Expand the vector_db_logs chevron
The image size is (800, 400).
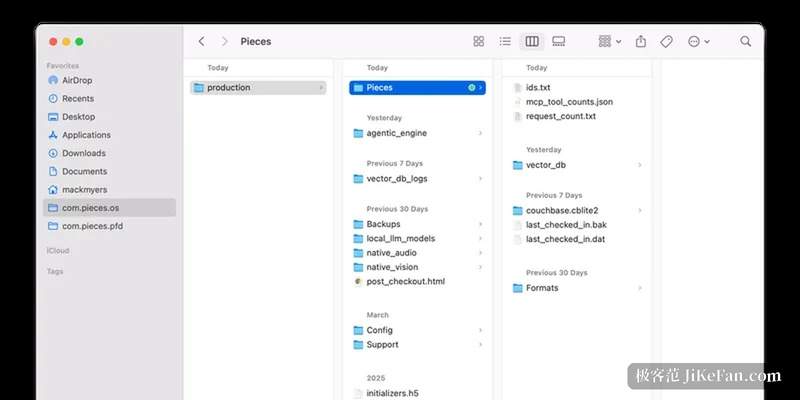[480, 179]
